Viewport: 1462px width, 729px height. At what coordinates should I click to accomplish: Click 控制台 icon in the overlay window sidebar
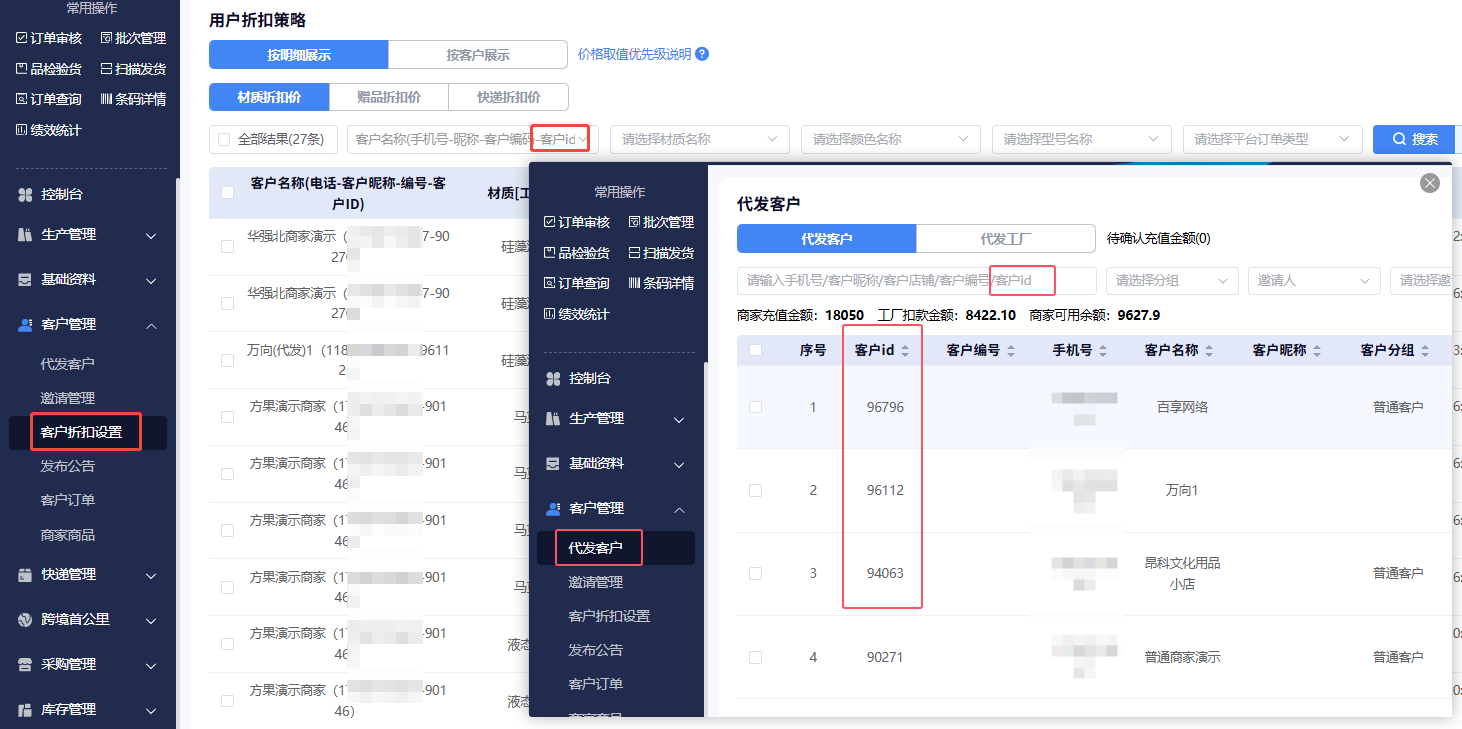tap(553, 378)
